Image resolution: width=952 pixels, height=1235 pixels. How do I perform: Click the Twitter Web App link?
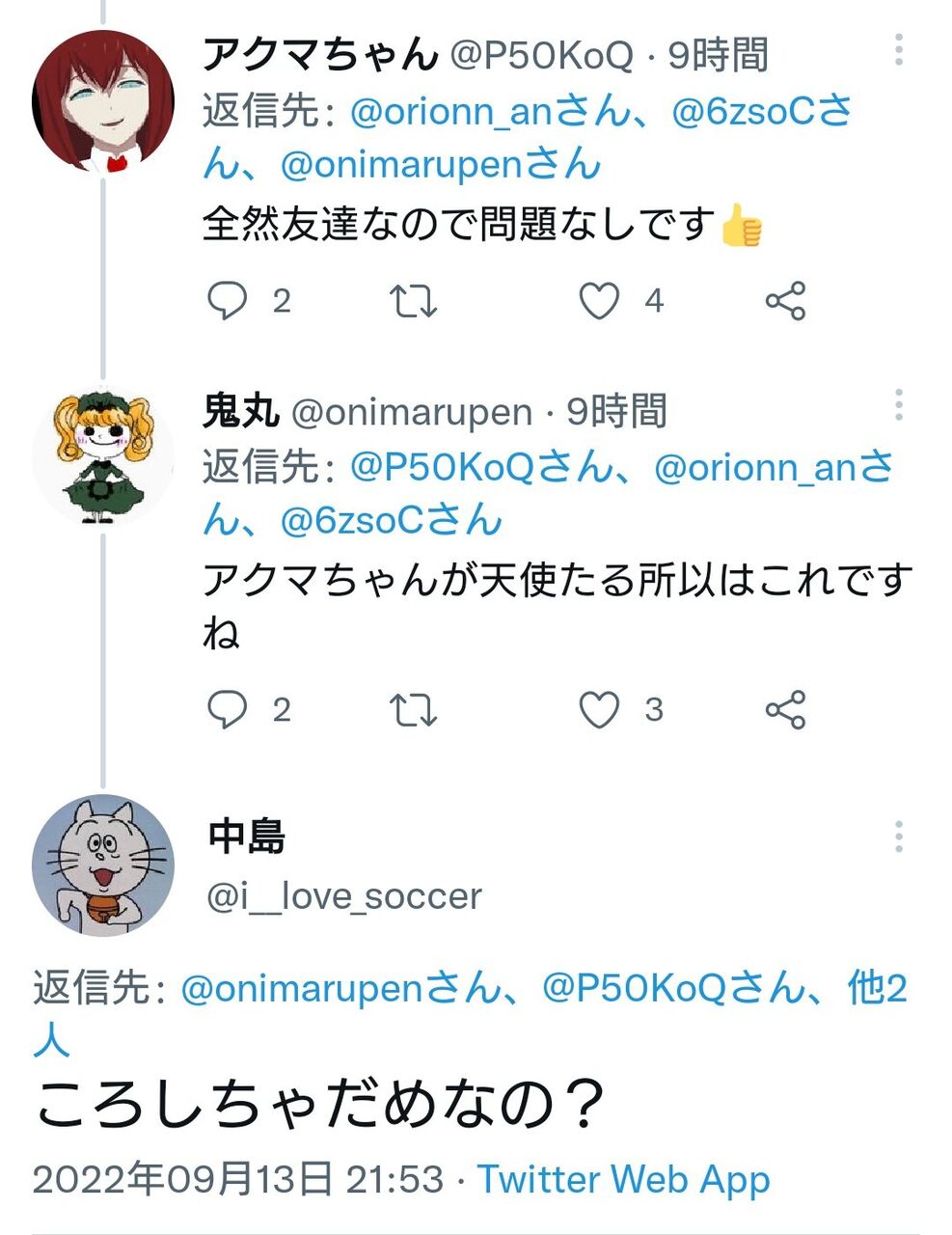tap(623, 1179)
